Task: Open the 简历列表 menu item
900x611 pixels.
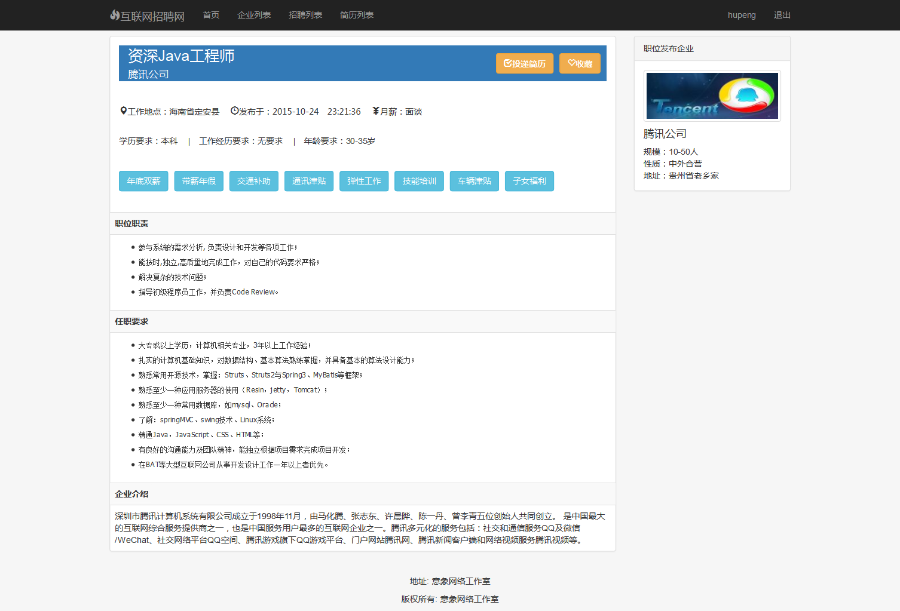Action: click(x=357, y=14)
